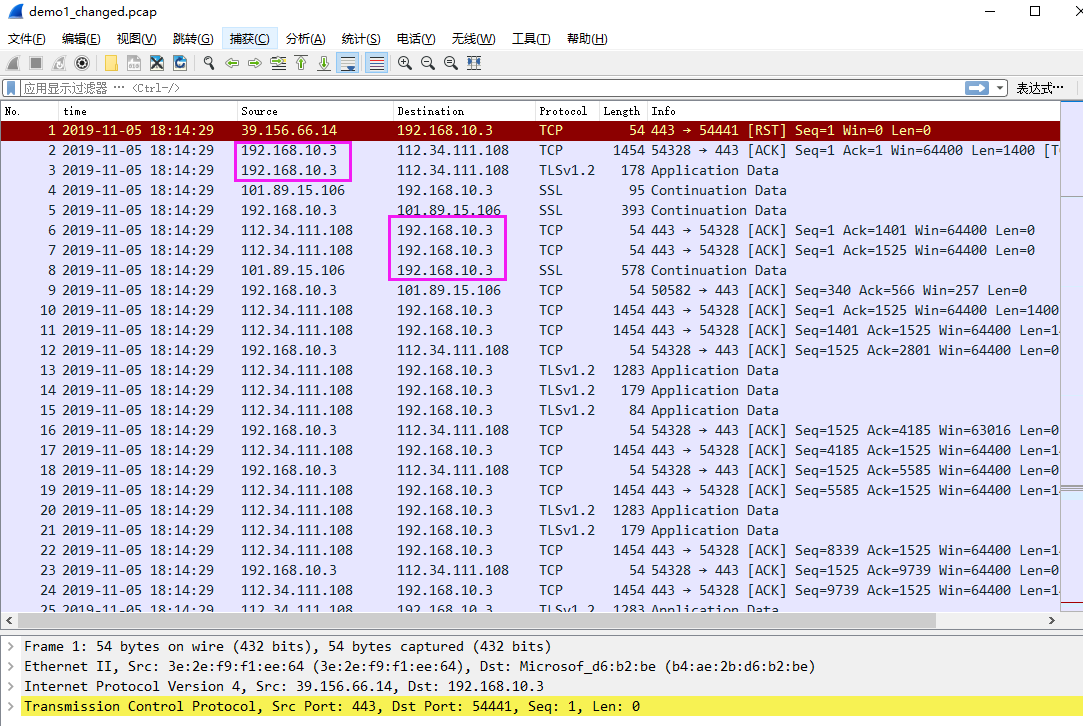Click the 表达式 expression button
This screenshot has width=1083, height=726.
click(1039, 88)
